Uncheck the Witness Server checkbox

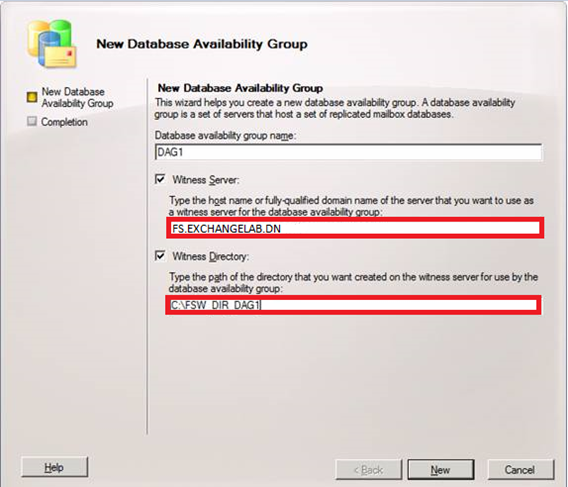click(x=160, y=179)
